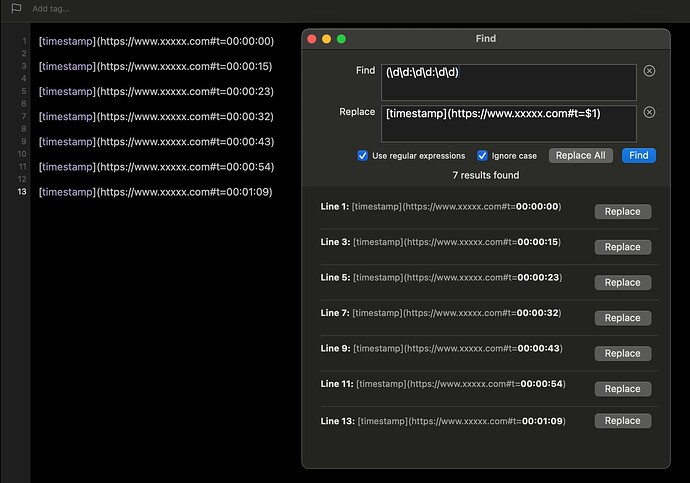Replace the match on Line 3
This screenshot has height=483, width=690.
pos(623,247)
